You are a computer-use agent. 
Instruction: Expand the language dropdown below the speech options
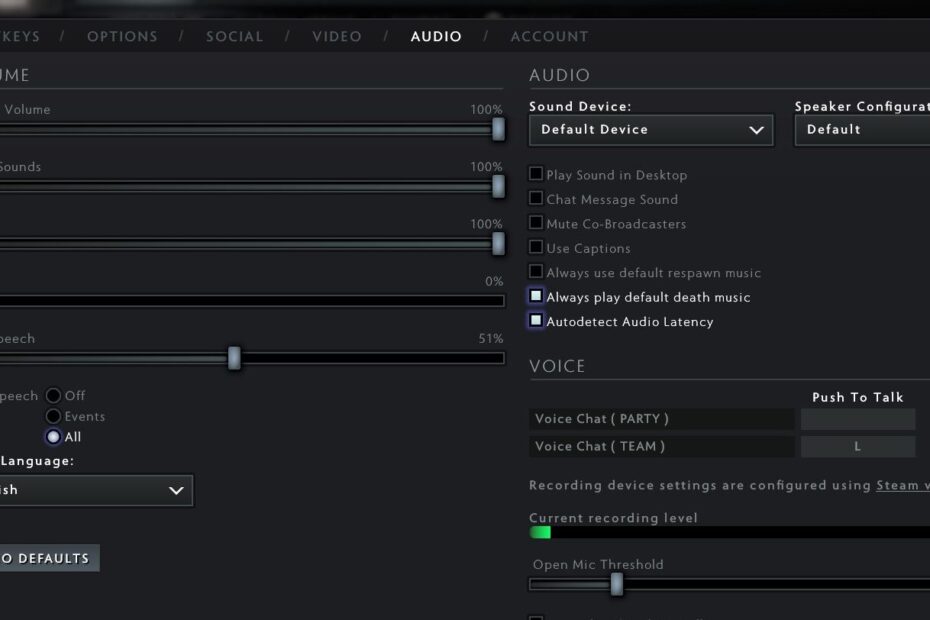95,490
